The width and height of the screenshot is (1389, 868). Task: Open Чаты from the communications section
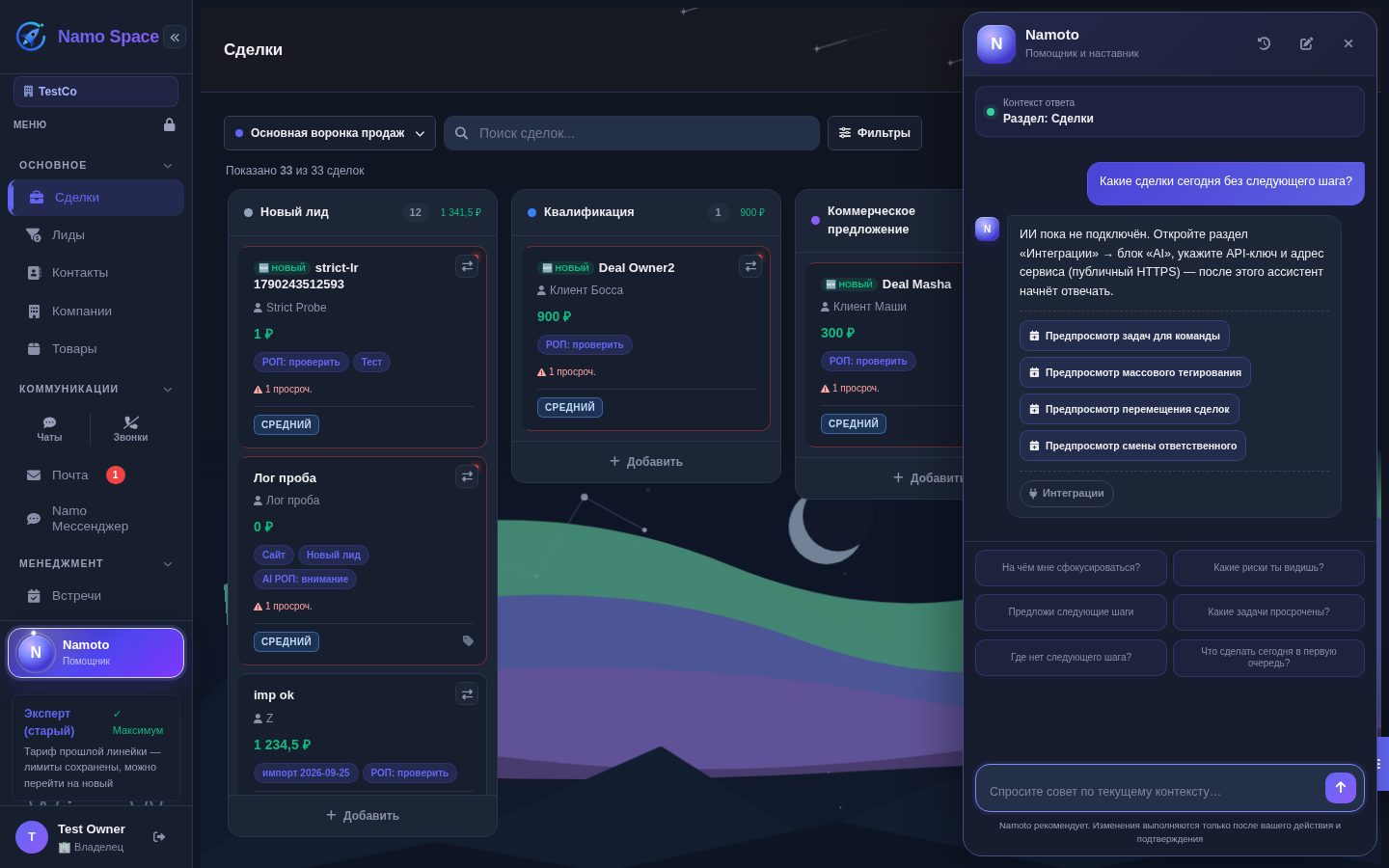(x=49, y=429)
